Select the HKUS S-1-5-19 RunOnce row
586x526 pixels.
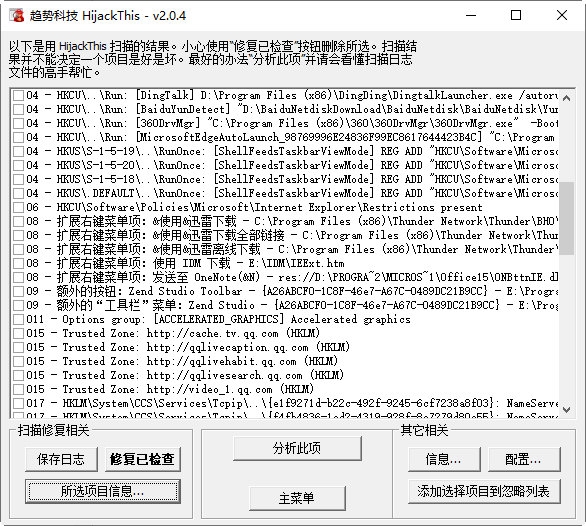286,151
